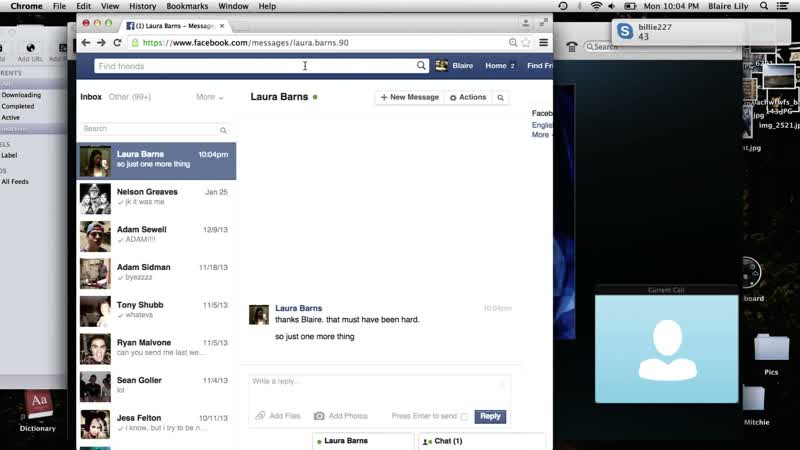Open Ryan Malvone conversation

(156, 349)
